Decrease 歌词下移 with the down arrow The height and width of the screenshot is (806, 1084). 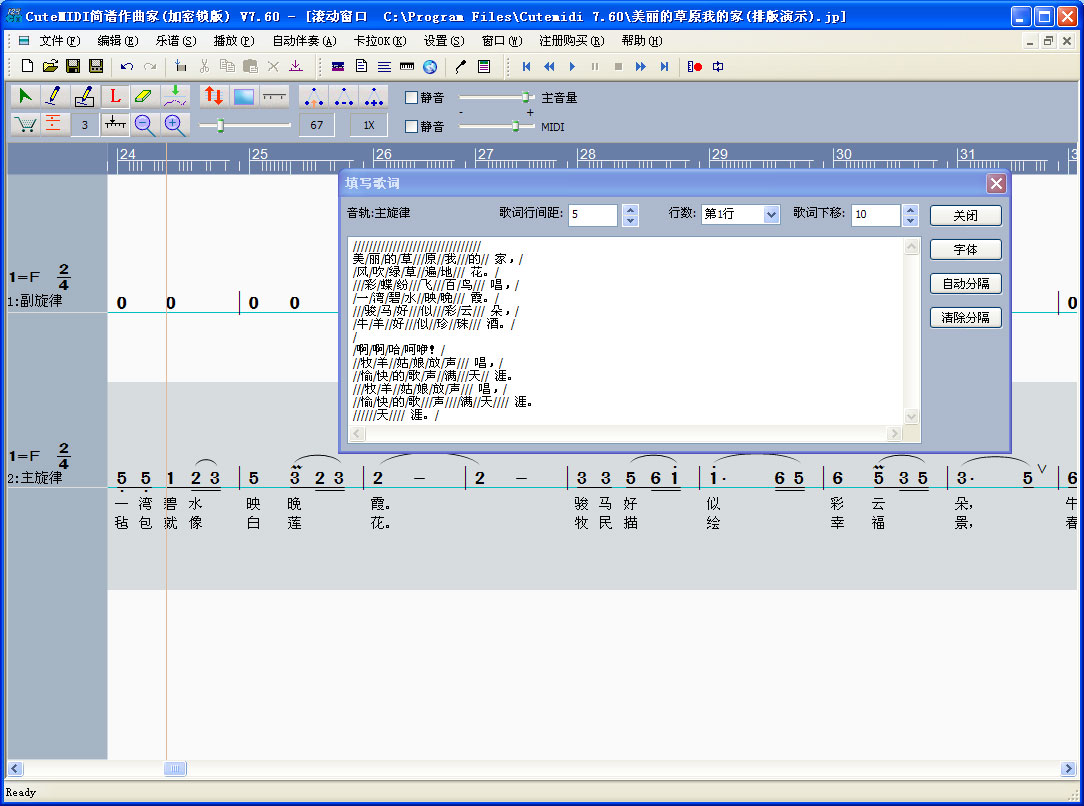click(x=909, y=221)
